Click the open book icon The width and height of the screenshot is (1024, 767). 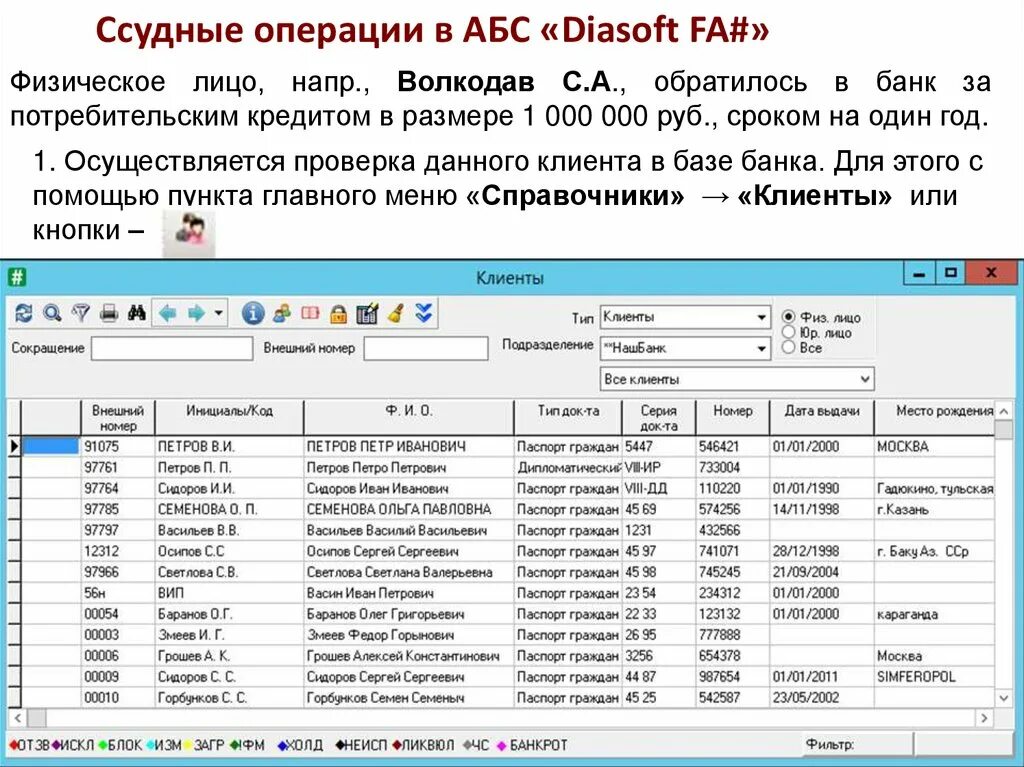[310, 314]
